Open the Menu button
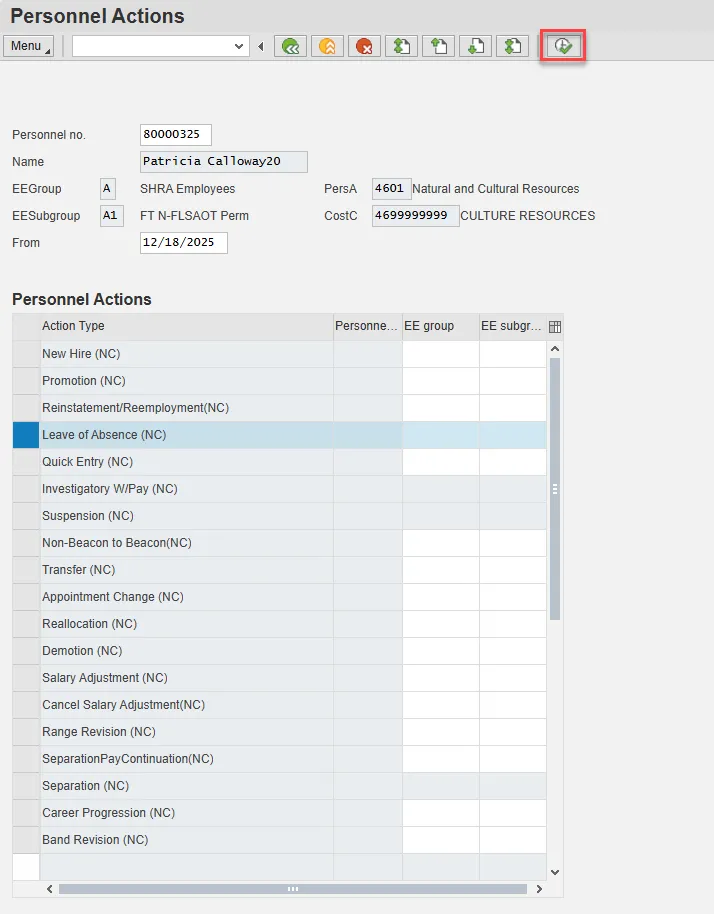 28,46
